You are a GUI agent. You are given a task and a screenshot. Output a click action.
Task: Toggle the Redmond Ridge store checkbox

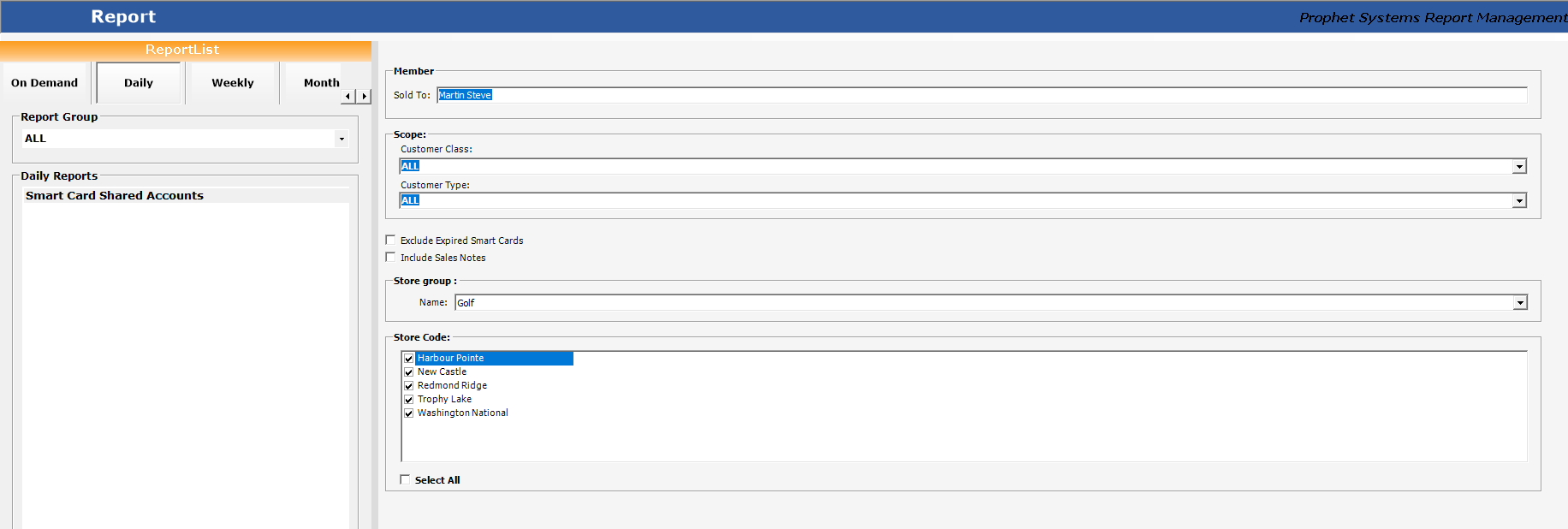point(409,386)
